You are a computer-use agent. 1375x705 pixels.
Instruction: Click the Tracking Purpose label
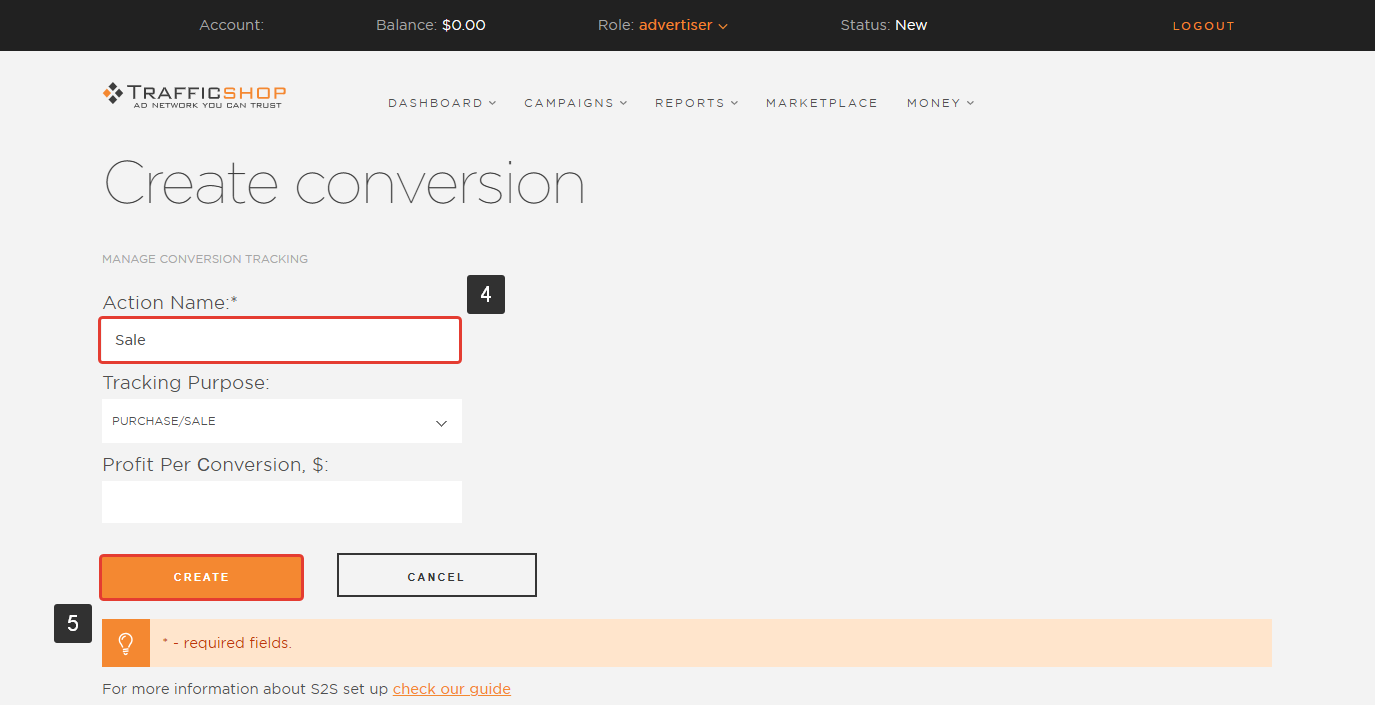click(x=186, y=383)
